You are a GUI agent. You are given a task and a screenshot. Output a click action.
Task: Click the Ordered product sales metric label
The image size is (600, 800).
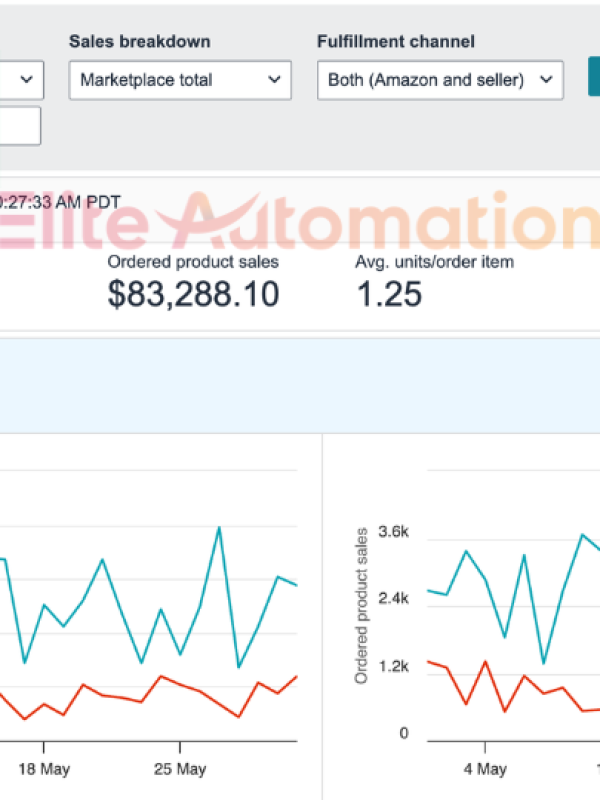(193, 262)
